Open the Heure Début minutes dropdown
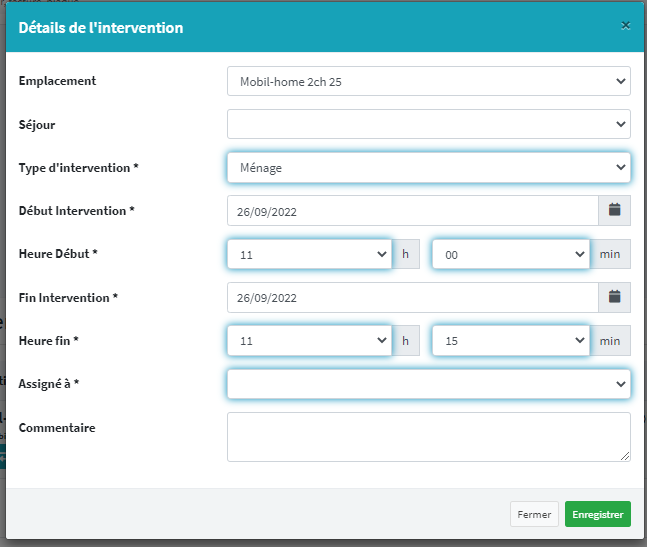The image size is (647, 547). click(x=511, y=255)
